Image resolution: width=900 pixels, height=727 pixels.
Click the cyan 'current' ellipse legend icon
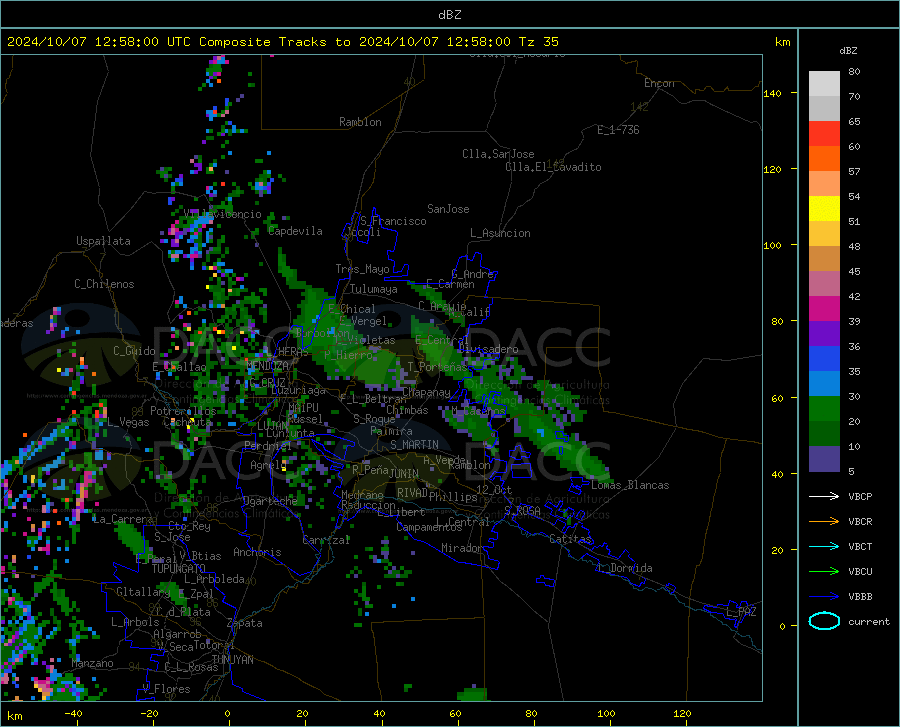coord(824,621)
